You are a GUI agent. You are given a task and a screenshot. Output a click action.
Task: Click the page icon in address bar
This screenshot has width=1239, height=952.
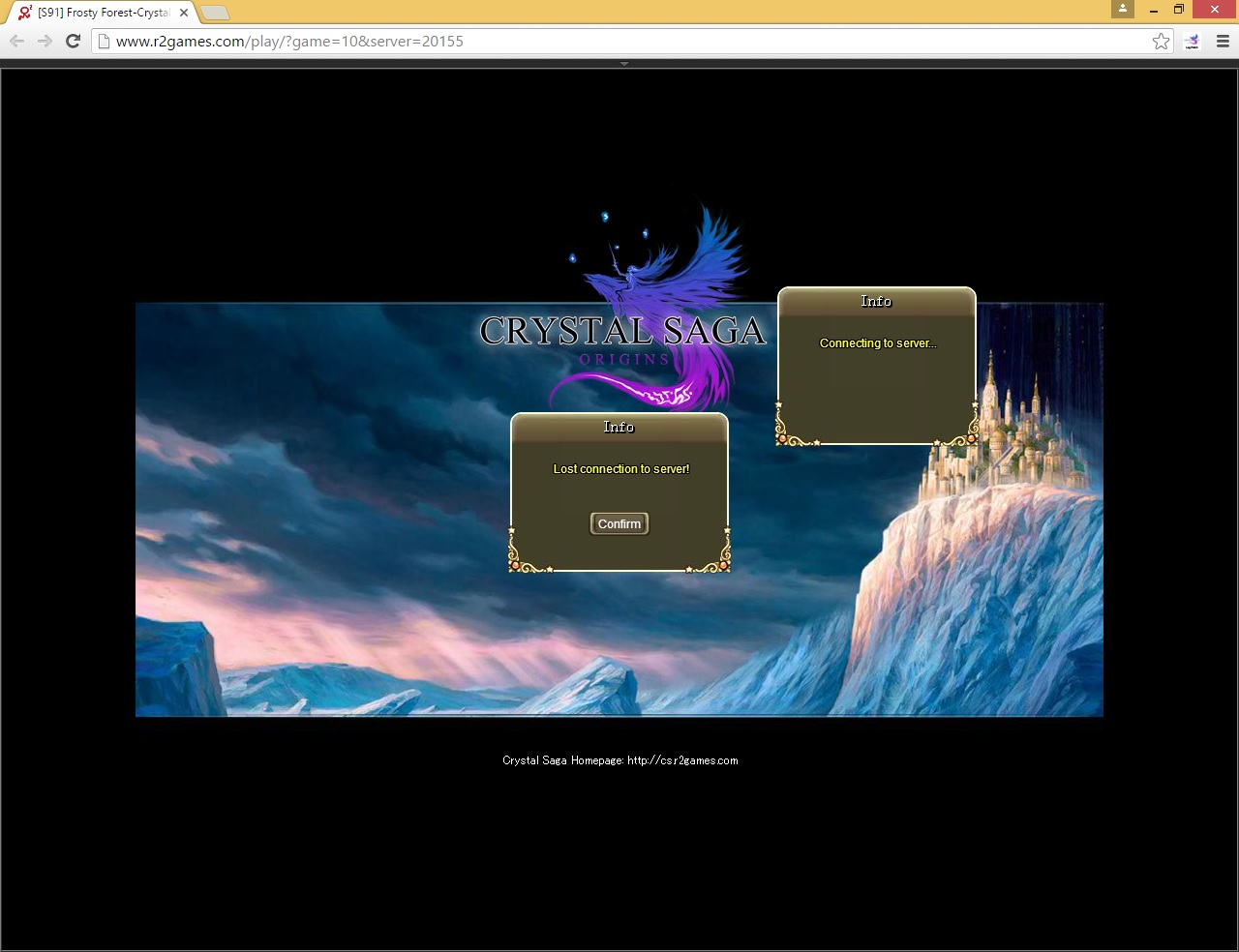point(105,41)
